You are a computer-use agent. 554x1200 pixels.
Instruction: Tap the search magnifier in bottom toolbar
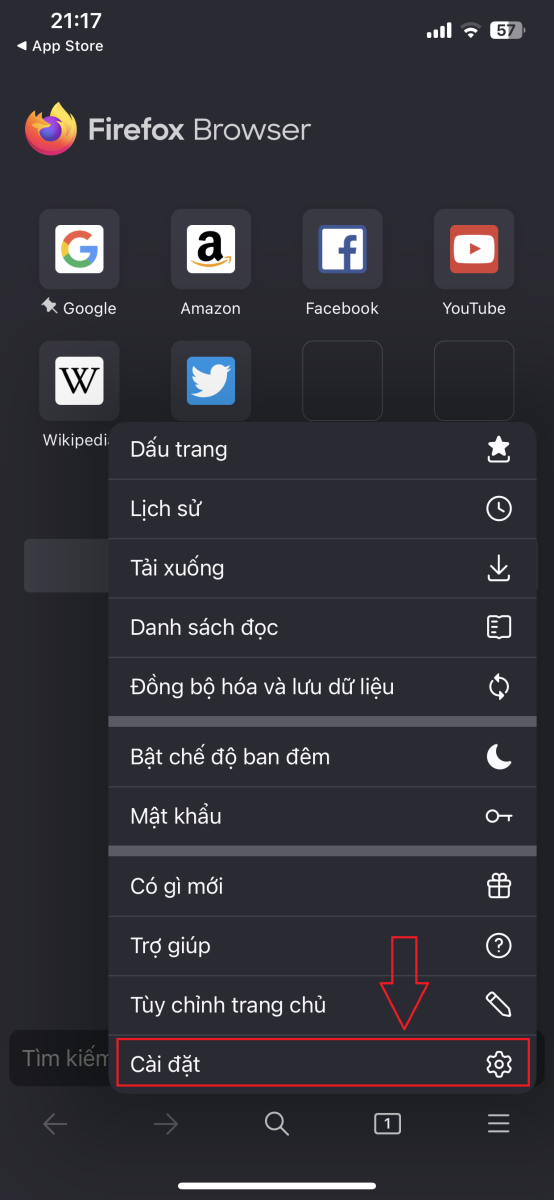(277, 1124)
